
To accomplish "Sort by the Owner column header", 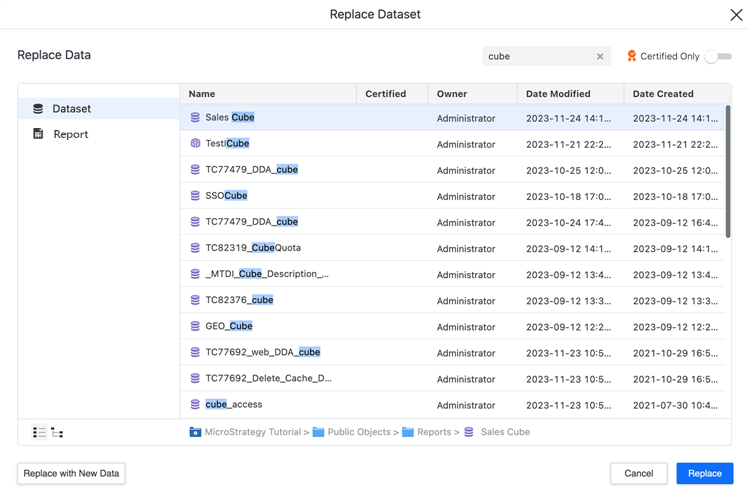I will tap(452, 94).
